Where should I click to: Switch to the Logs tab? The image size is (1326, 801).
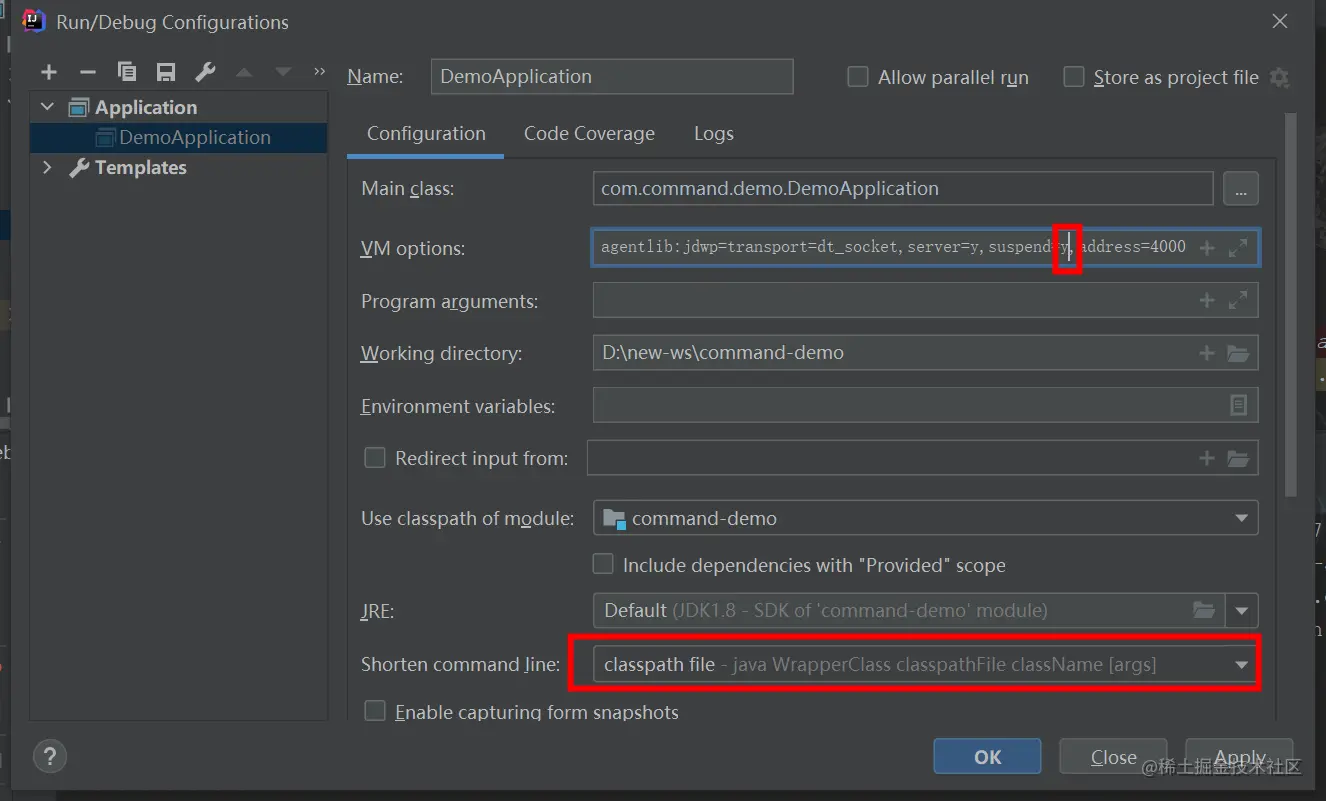[714, 134]
